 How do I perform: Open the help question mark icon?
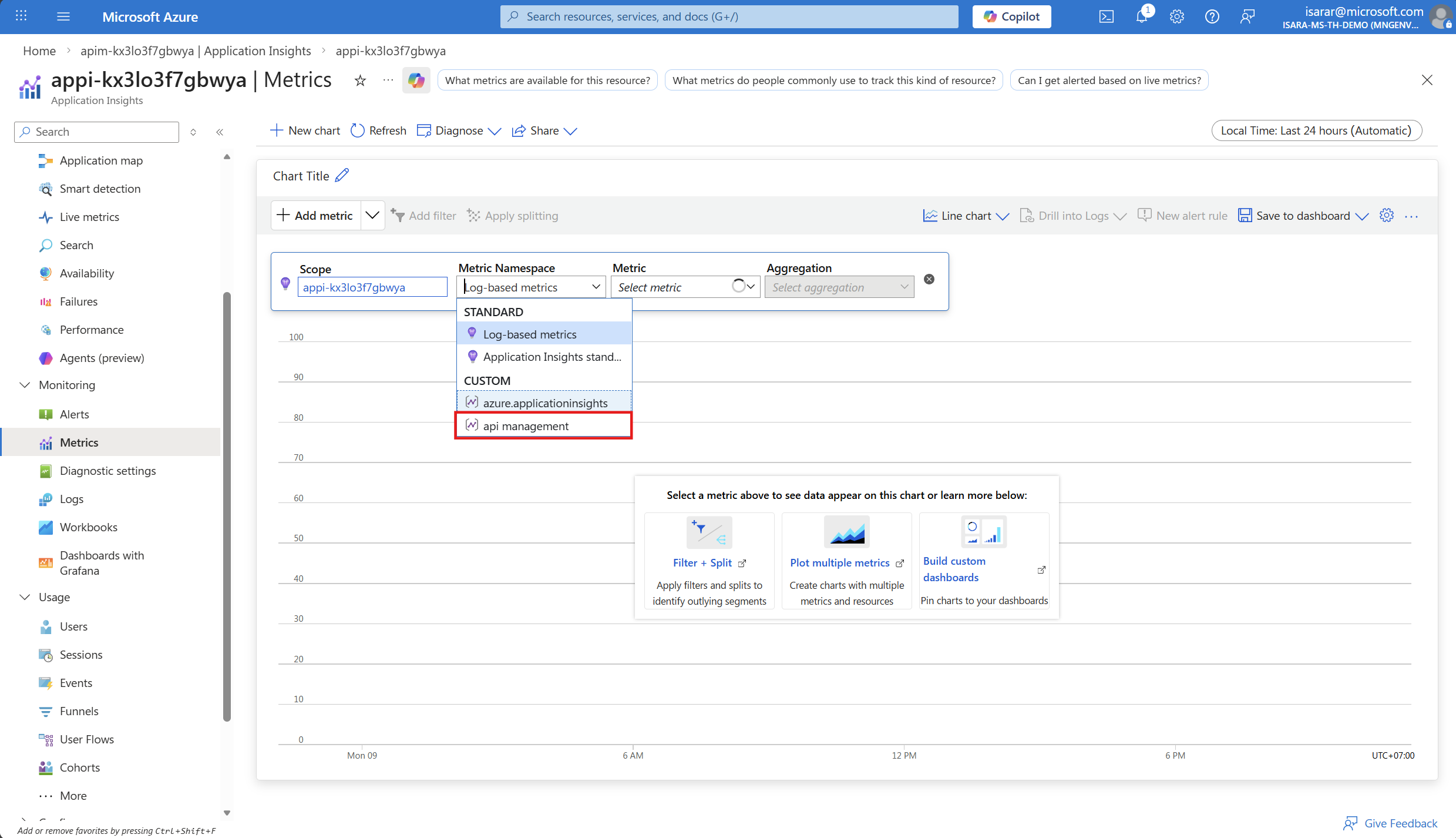[x=1212, y=16]
